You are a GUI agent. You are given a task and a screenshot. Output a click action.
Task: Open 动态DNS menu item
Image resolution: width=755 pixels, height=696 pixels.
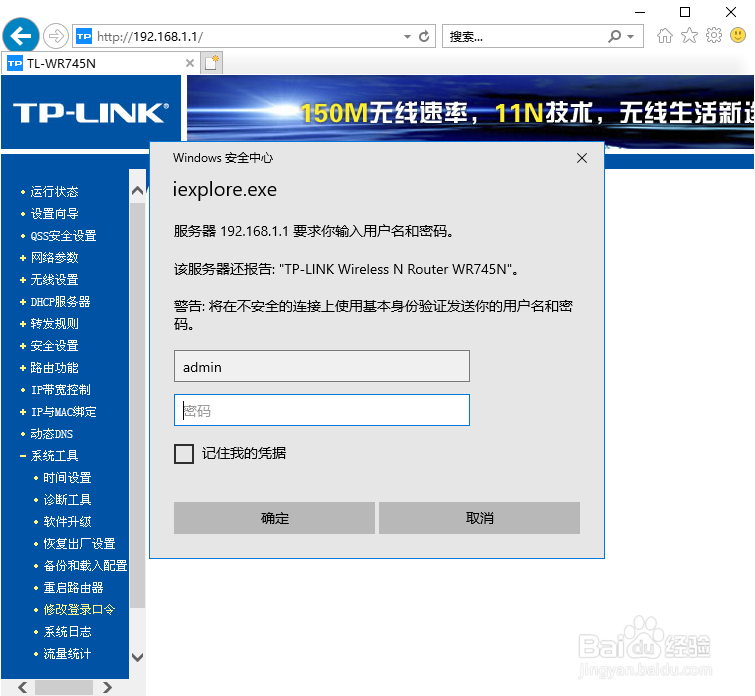51,434
